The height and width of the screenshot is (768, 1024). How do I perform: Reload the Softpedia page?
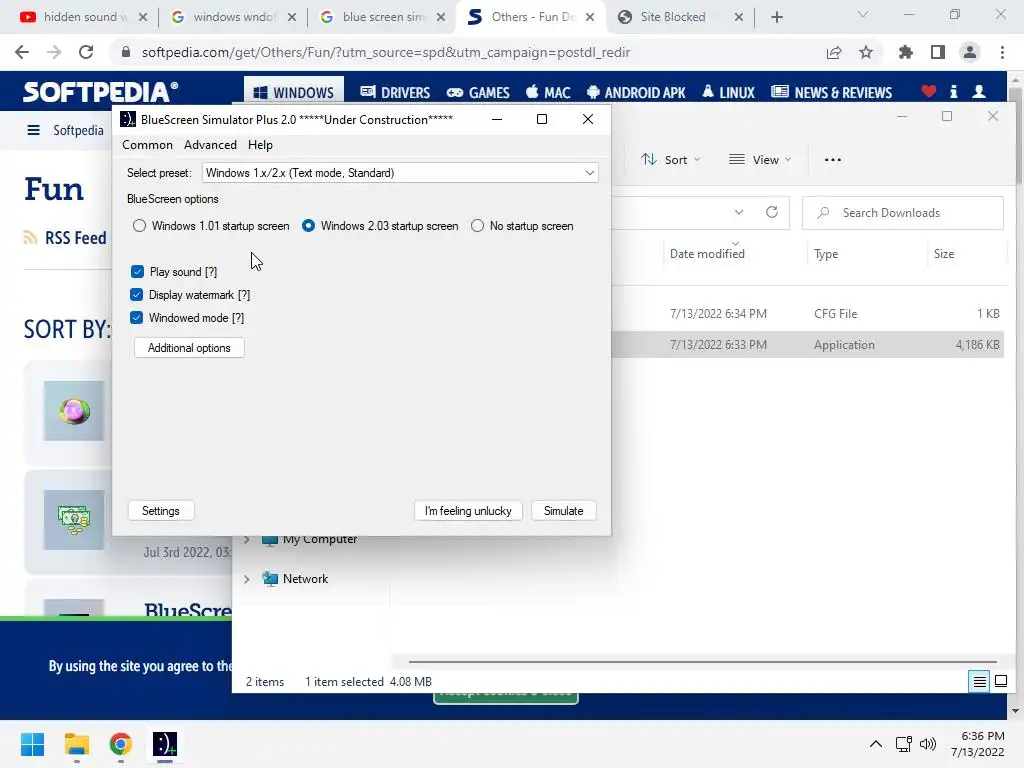[x=86, y=52]
